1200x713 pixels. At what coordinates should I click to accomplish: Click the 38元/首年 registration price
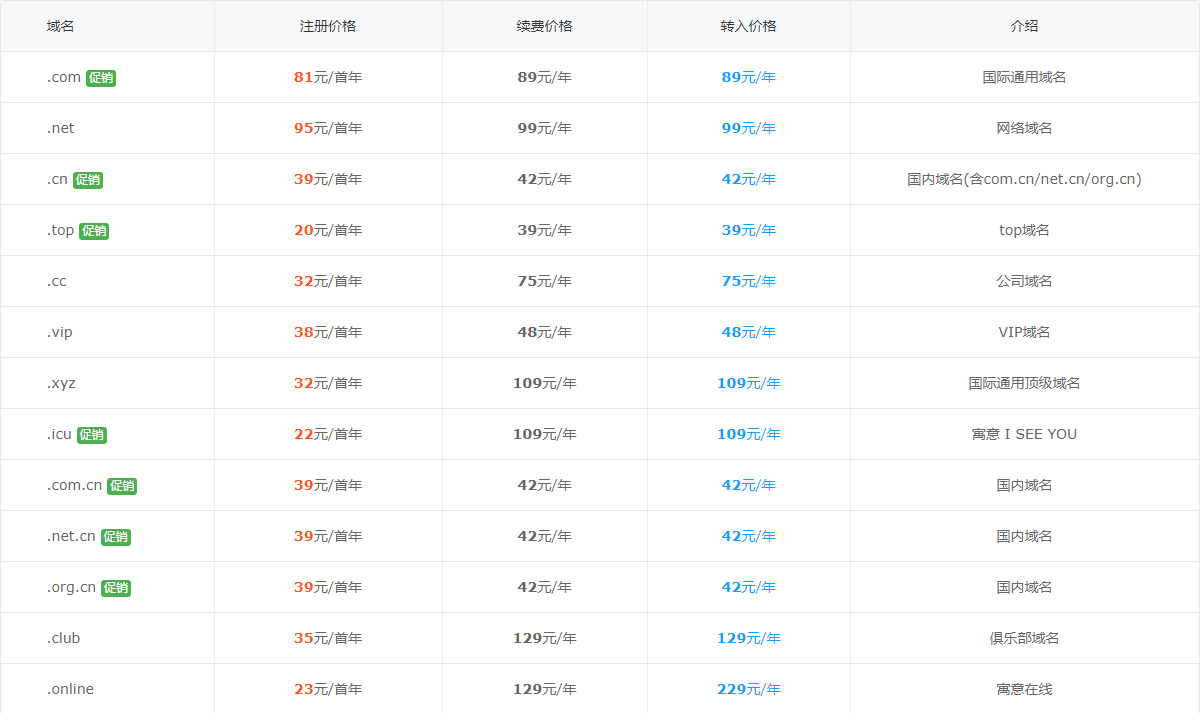coord(328,332)
